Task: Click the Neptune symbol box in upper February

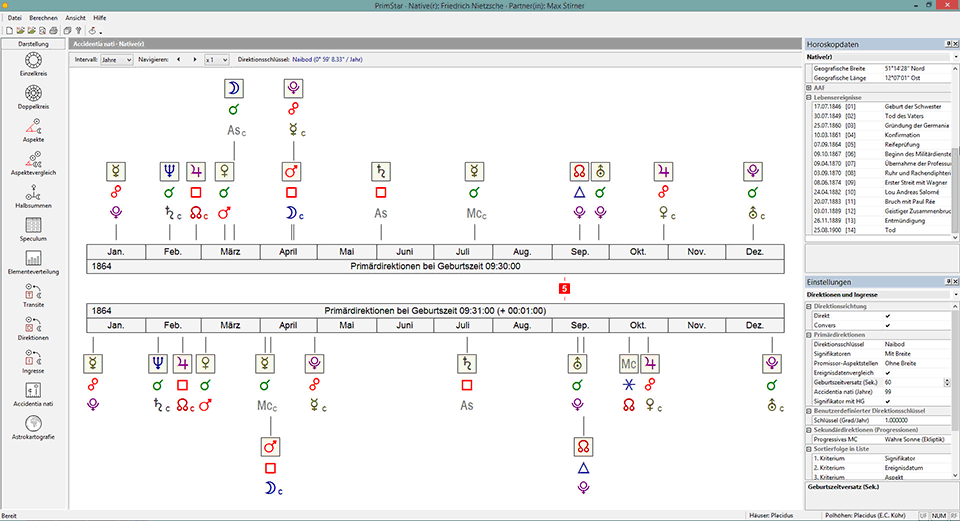Action: [x=170, y=171]
